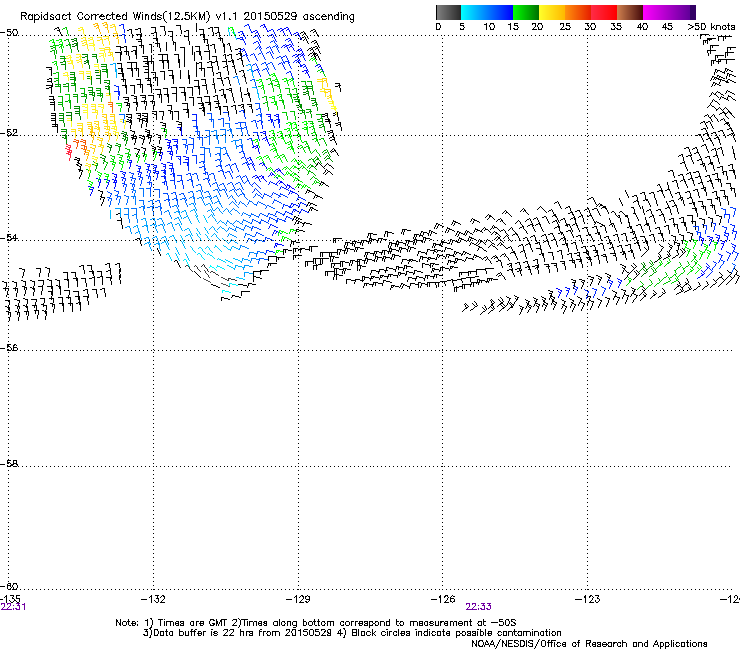
Task: Click the '10' legend scale label
Action: click(x=489, y=27)
